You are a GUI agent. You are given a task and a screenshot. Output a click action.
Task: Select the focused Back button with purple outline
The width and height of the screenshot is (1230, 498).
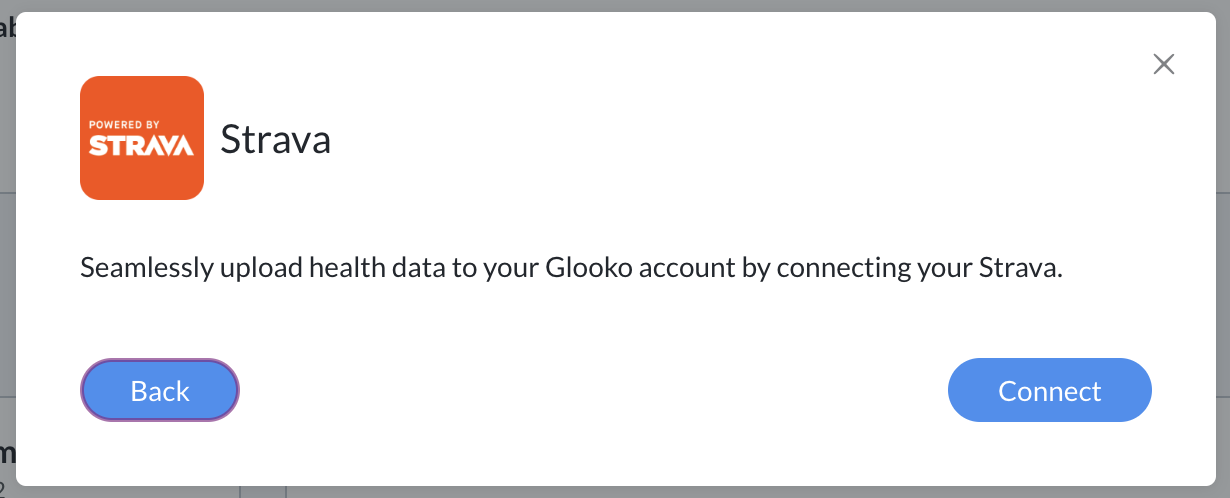[160, 390]
